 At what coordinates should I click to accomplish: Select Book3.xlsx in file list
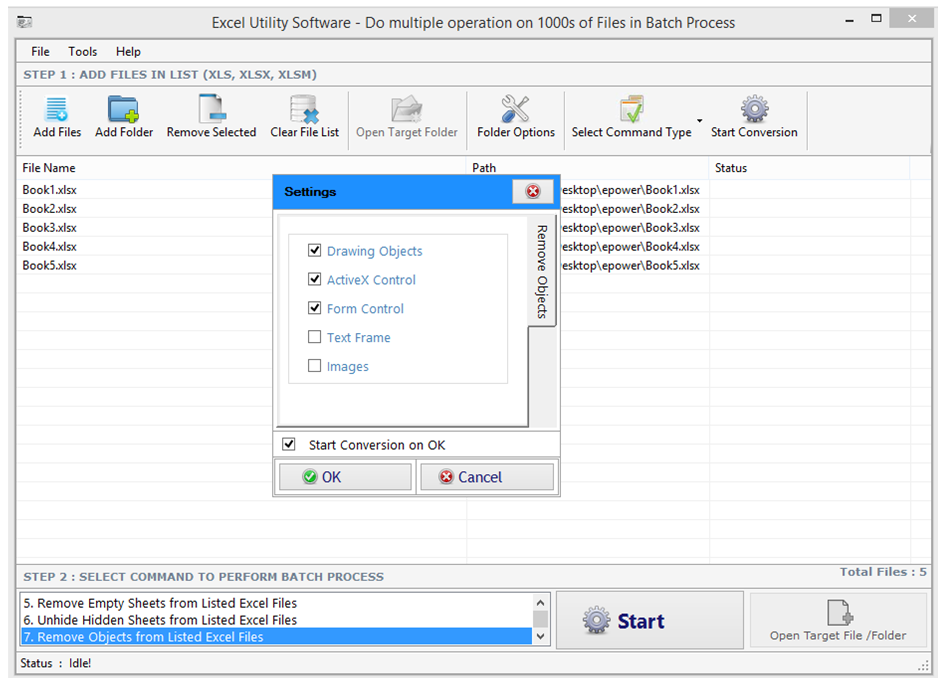pyautogui.click(x=49, y=228)
